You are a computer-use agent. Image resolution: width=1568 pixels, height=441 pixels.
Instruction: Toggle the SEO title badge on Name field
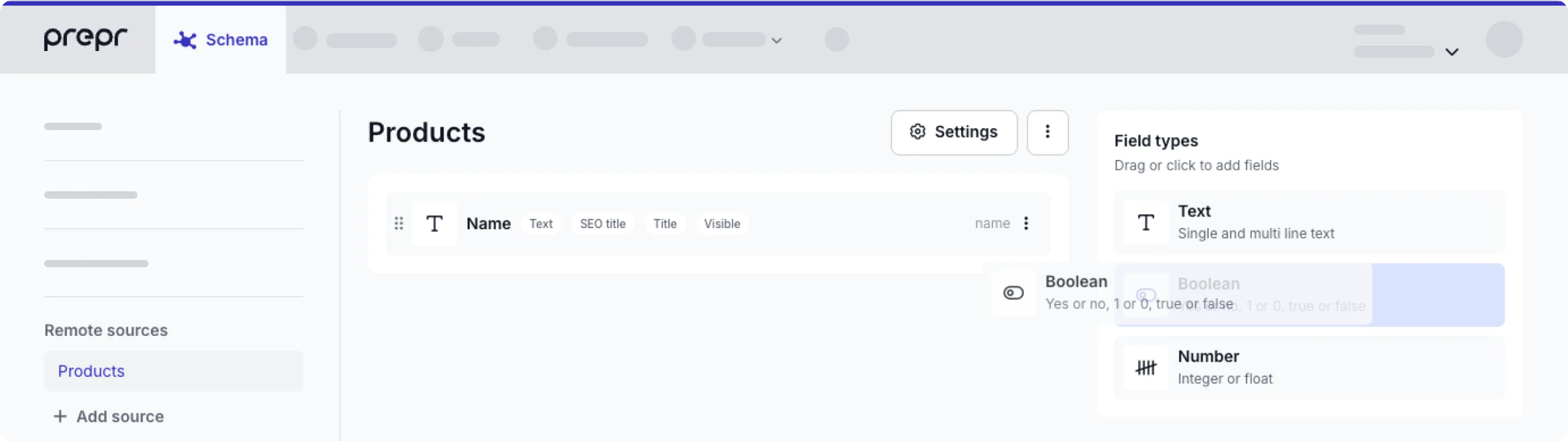pos(603,223)
